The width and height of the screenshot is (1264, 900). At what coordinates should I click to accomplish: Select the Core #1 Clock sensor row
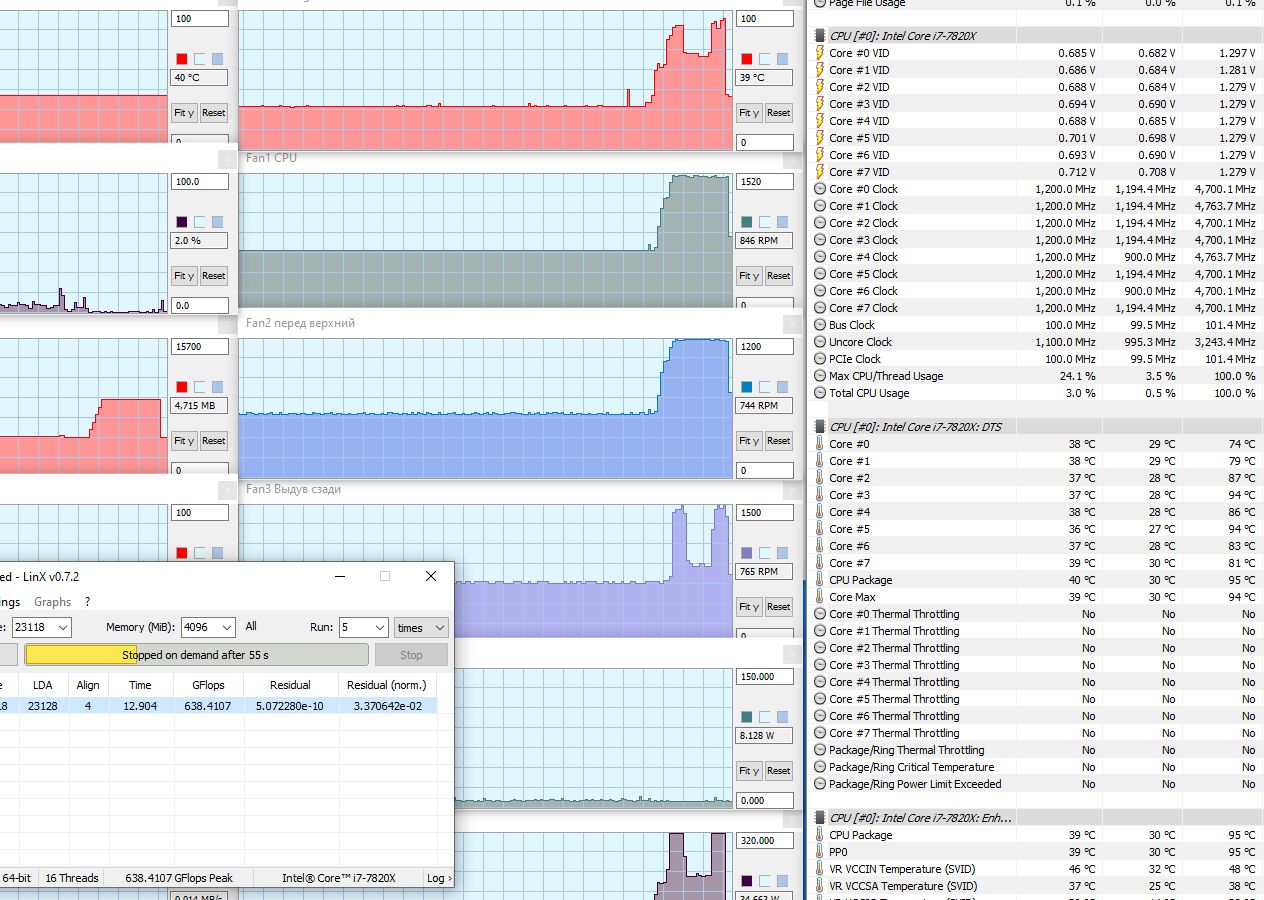coord(1035,206)
